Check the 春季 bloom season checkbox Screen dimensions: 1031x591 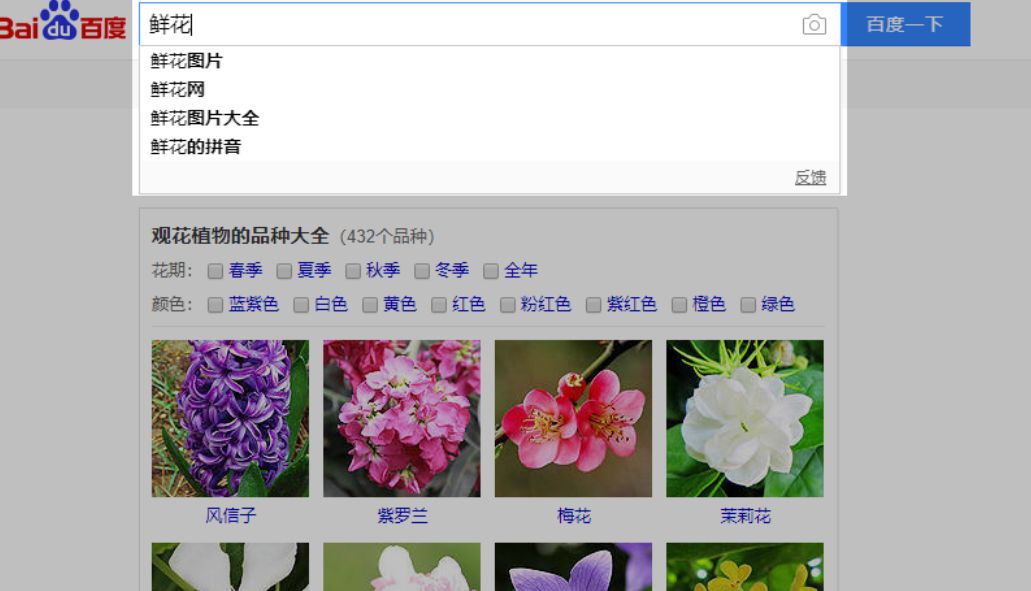(x=215, y=271)
